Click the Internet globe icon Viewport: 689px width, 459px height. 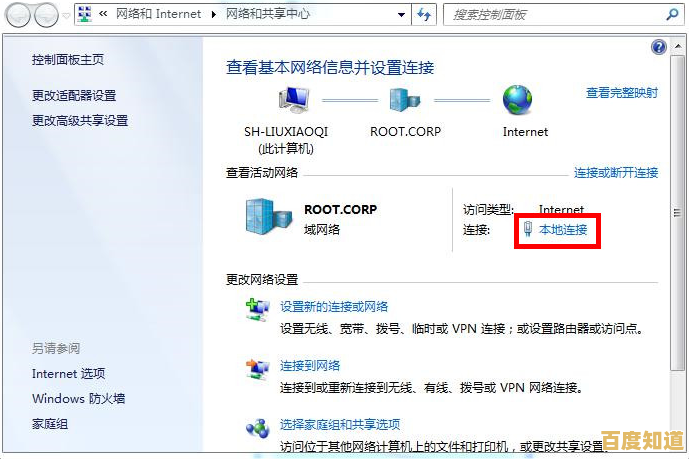pos(518,100)
